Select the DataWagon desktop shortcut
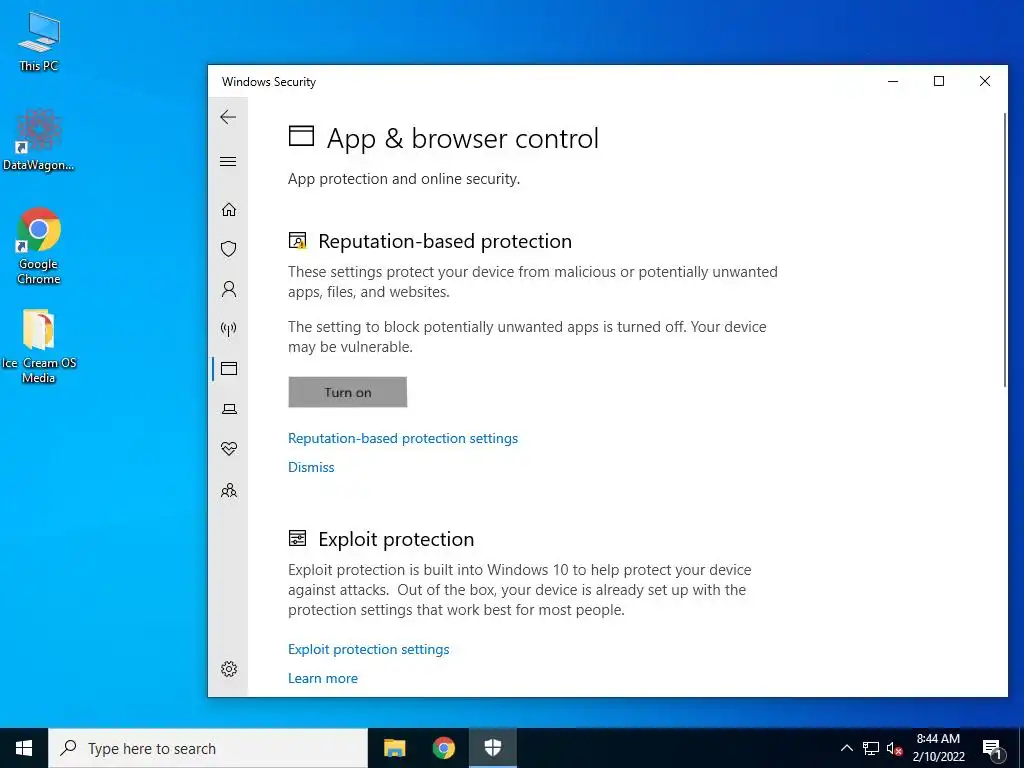The height and width of the screenshot is (768, 1024). [x=39, y=140]
